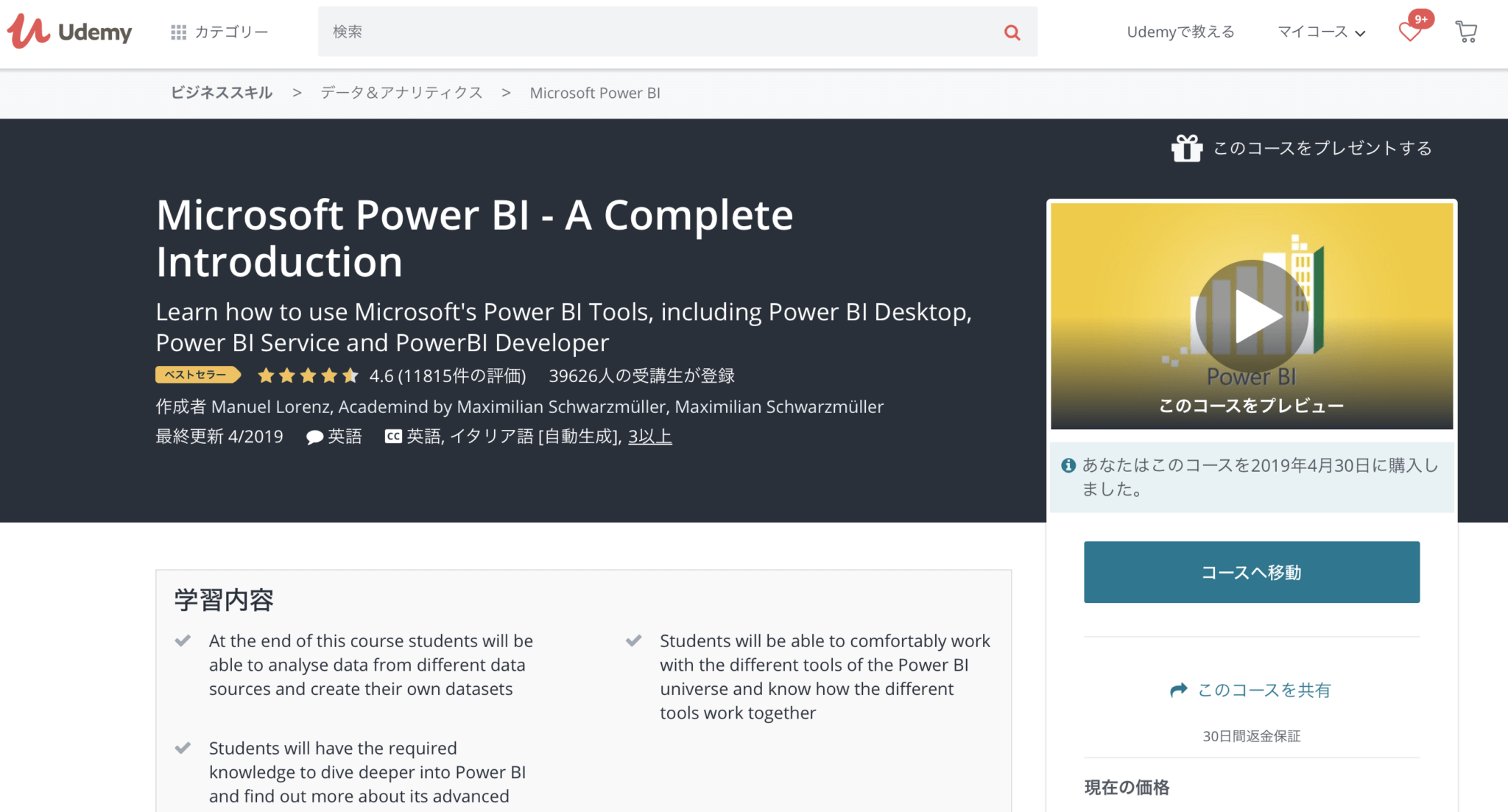
Task: Click the star rating icons
Action: coord(308,375)
